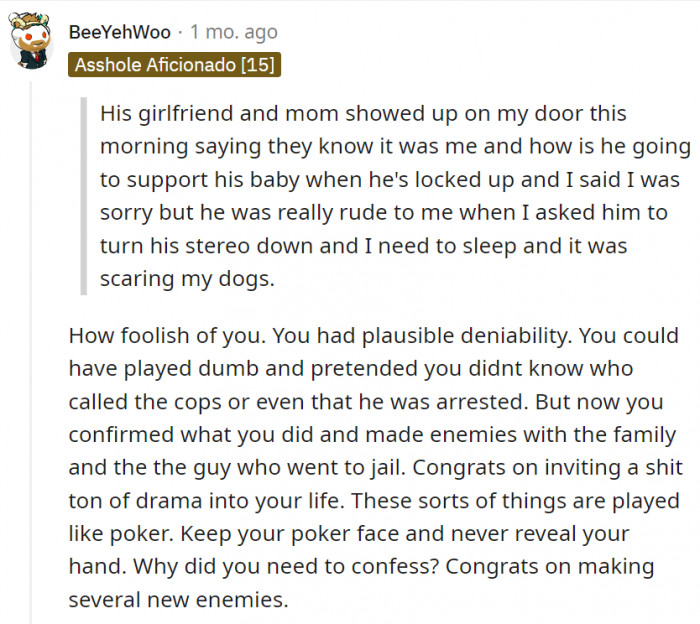Click the "1 mo. ago" comment timestamp
The width and height of the screenshot is (700, 624).
pyautogui.click(x=233, y=32)
